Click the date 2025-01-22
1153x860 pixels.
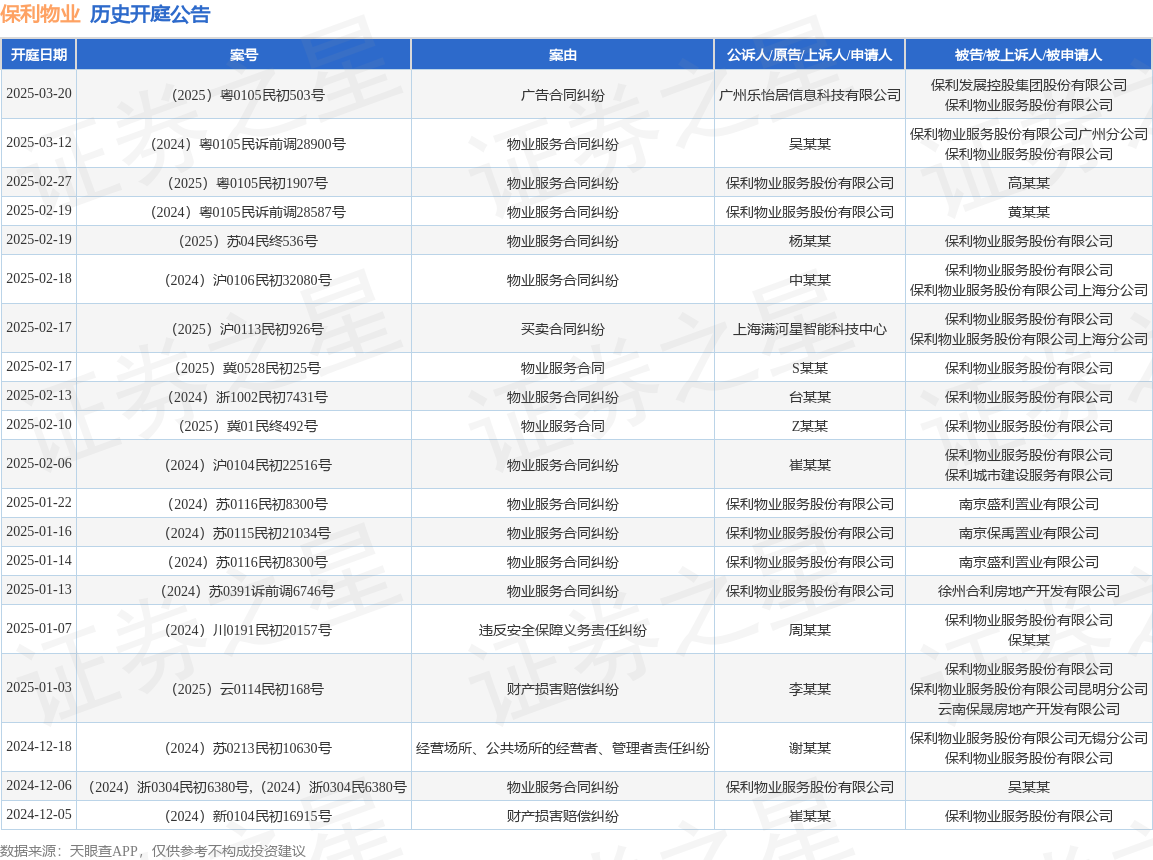click(39, 502)
